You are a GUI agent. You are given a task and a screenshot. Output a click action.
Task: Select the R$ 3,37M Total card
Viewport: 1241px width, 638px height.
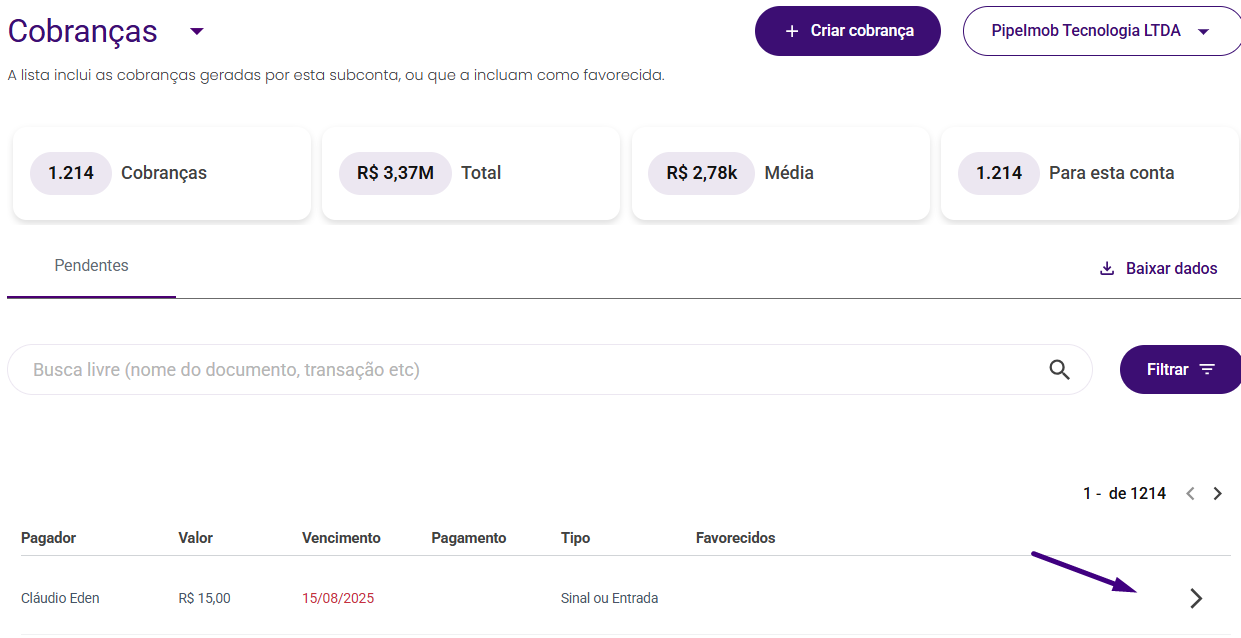point(471,173)
